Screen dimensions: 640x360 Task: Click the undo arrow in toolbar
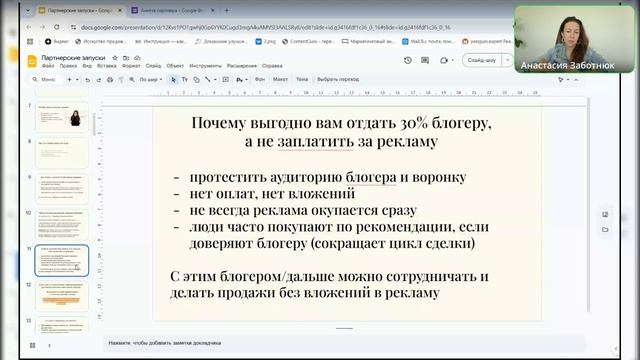(x=87, y=80)
